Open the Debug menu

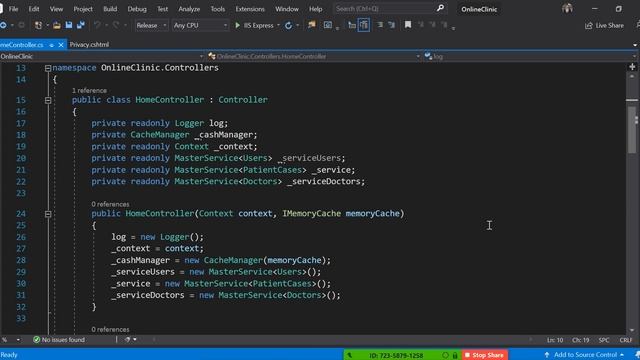click(137, 9)
